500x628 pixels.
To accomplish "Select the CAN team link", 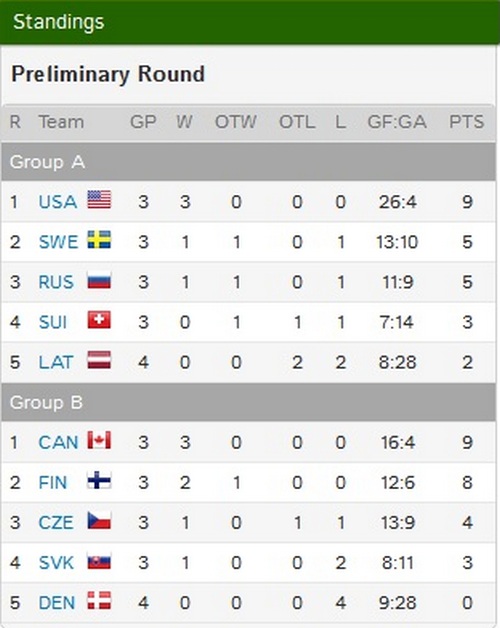I will point(58,443).
